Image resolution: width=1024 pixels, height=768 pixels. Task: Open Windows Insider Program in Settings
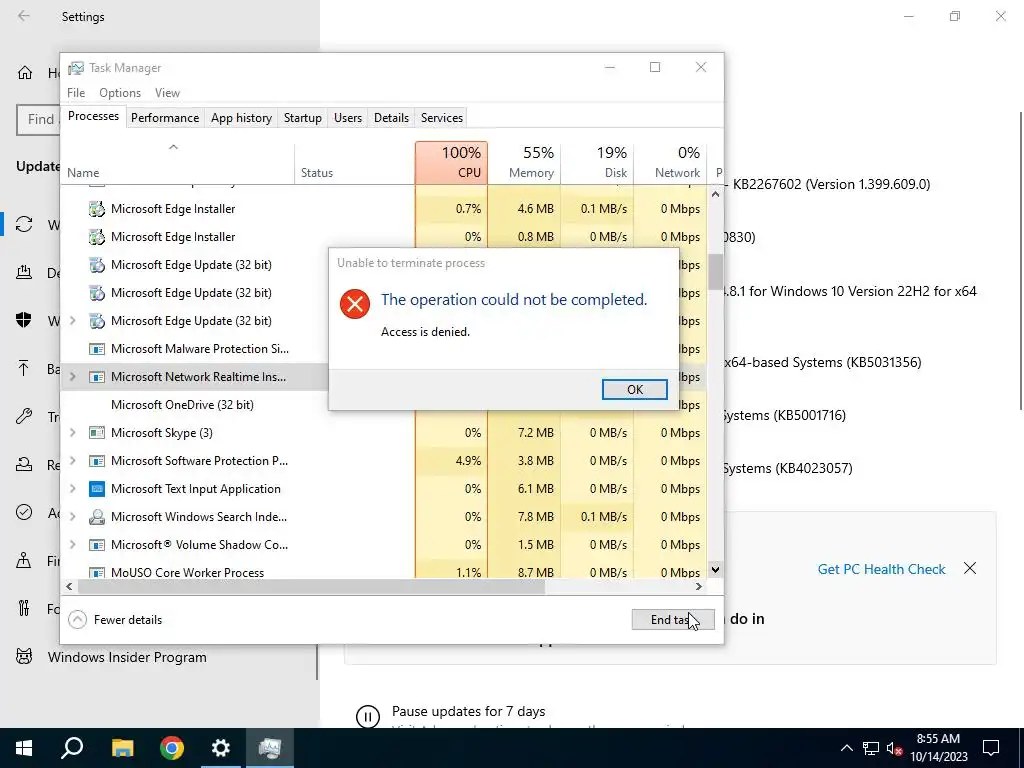(127, 657)
